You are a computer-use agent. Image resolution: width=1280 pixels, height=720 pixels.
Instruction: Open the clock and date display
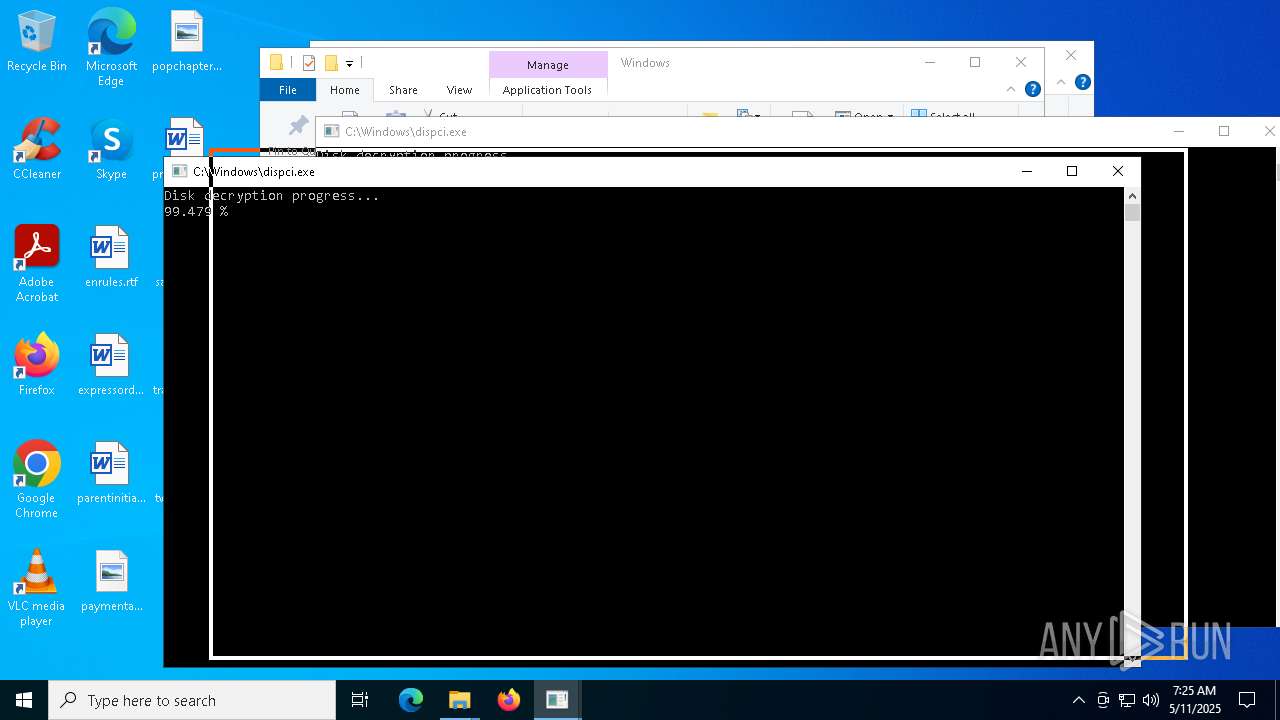point(1195,700)
